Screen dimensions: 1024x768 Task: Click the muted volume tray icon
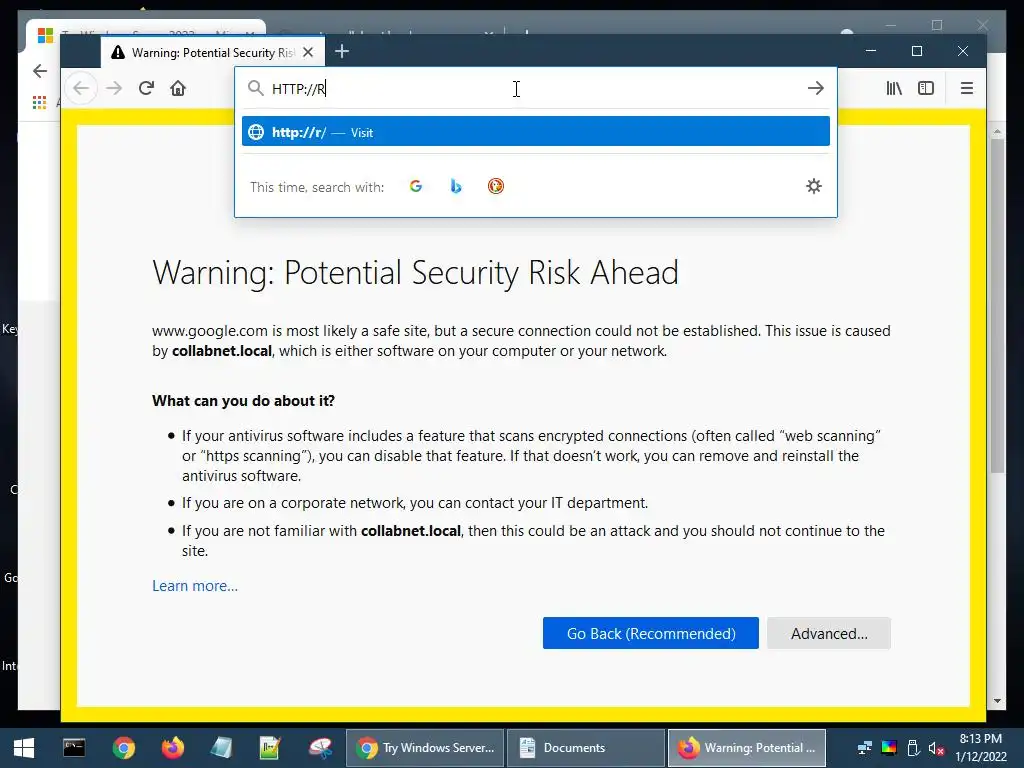point(936,748)
